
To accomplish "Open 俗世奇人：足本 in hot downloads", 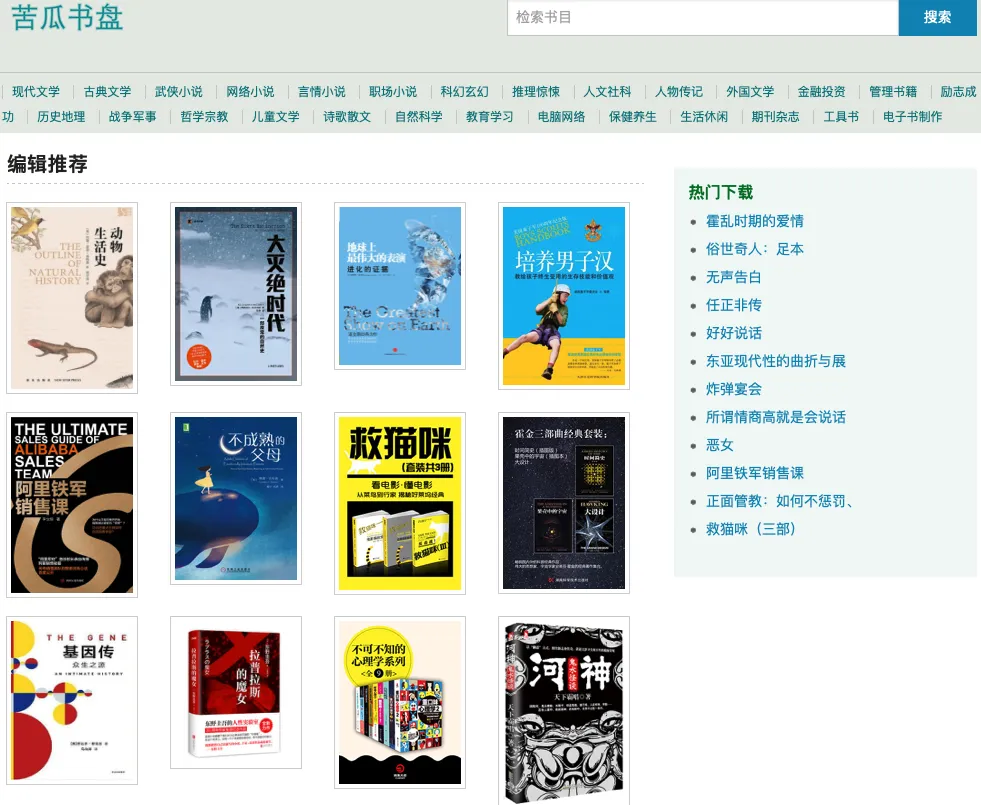I will pyautogui.click(x=755, y=250).
